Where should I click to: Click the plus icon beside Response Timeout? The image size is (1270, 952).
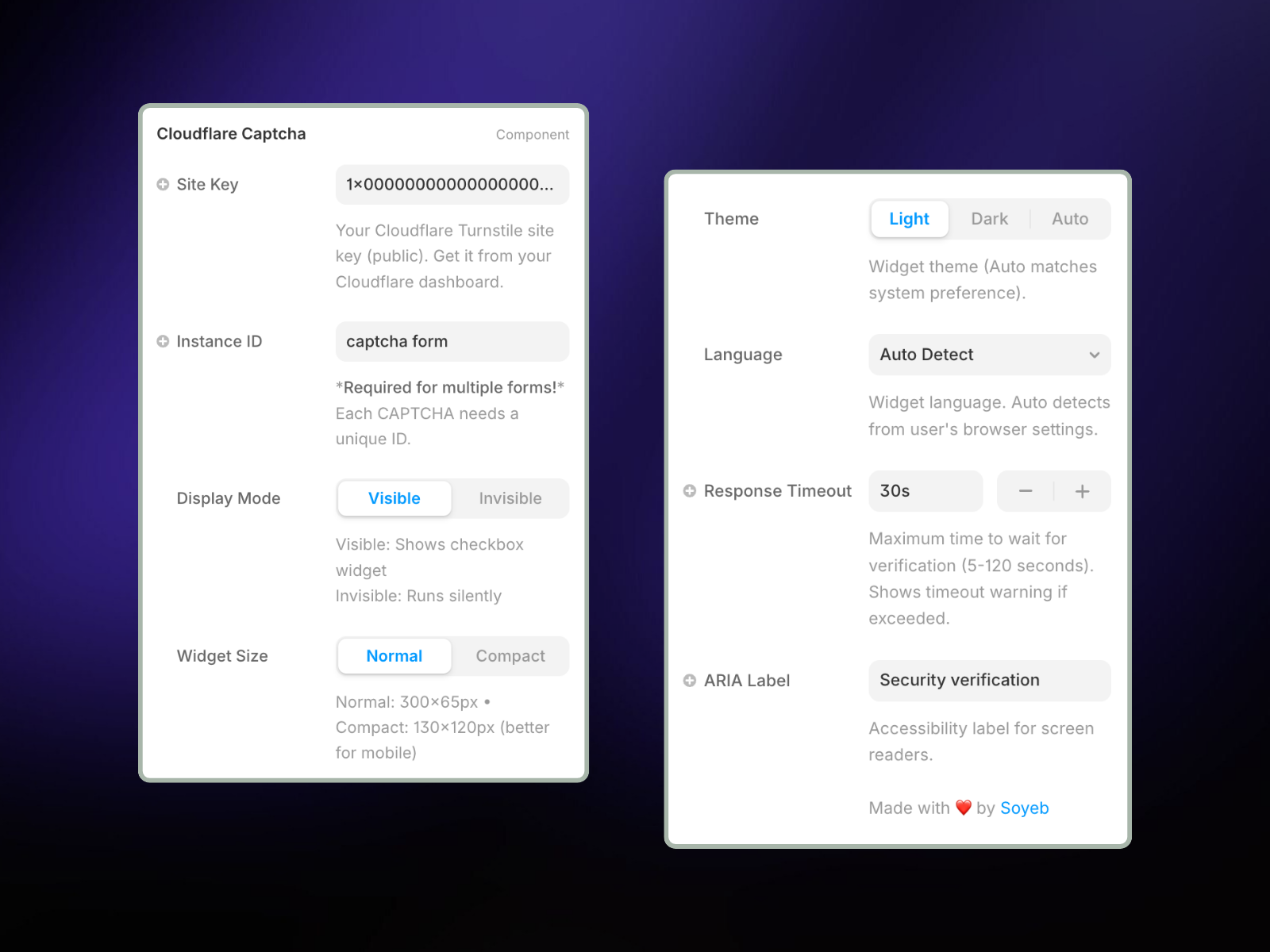coord(690,491)
